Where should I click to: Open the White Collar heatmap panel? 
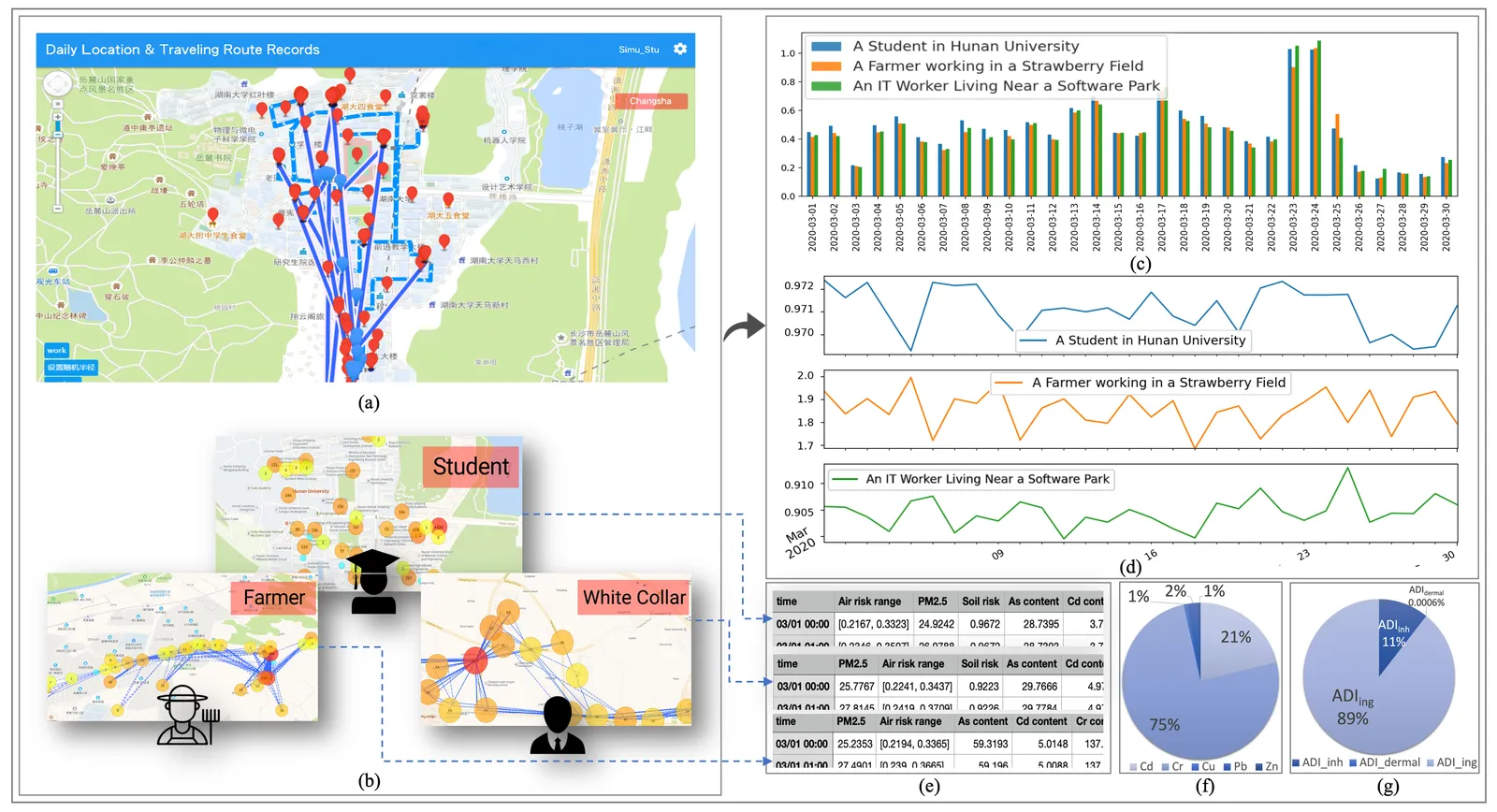pyautogui.click(x=556, y=649)
